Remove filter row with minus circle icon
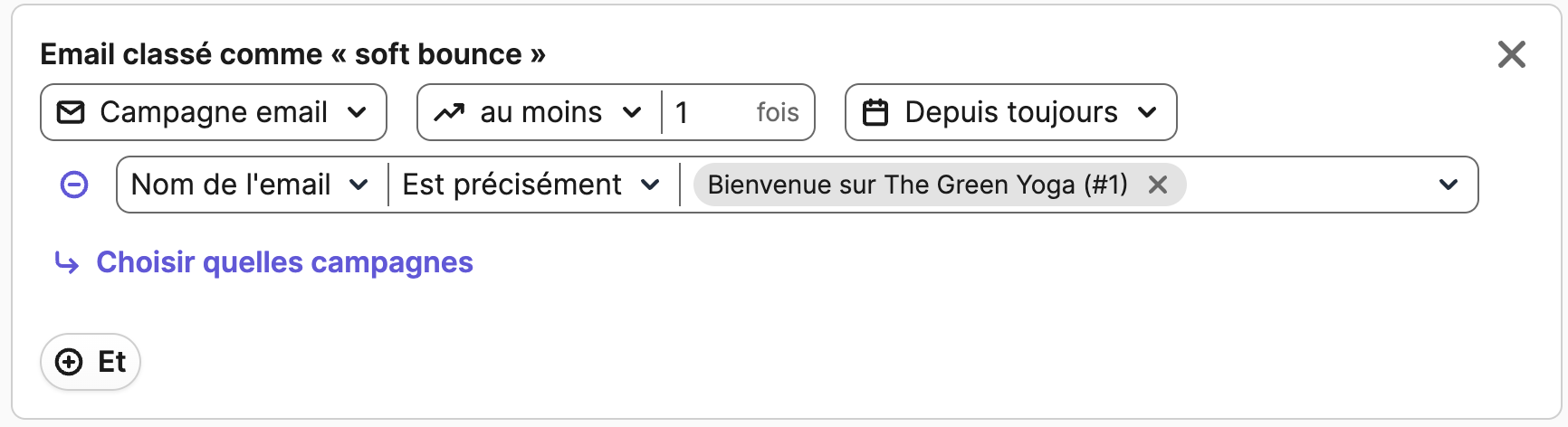This screenshot has width=1568, height=427. click(74, 185)
